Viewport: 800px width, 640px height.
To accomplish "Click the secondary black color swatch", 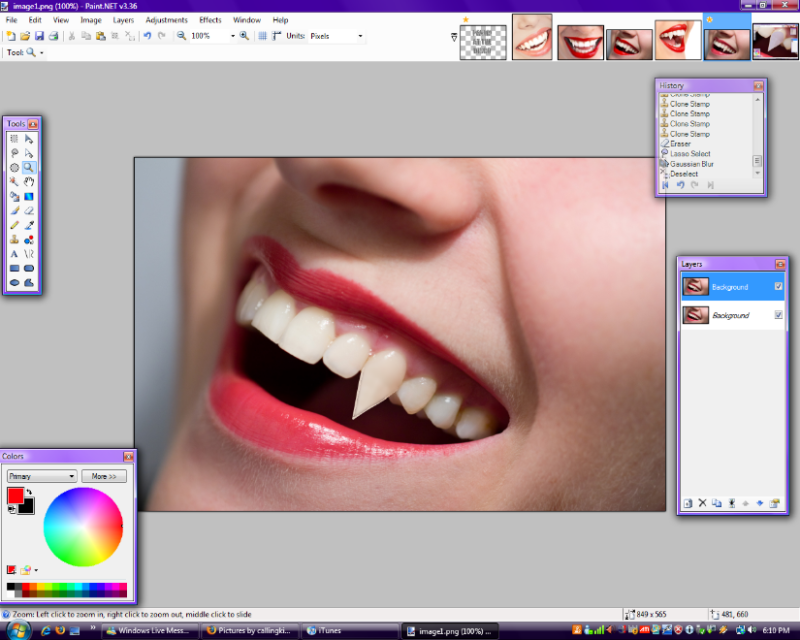I will coord(28,507).
